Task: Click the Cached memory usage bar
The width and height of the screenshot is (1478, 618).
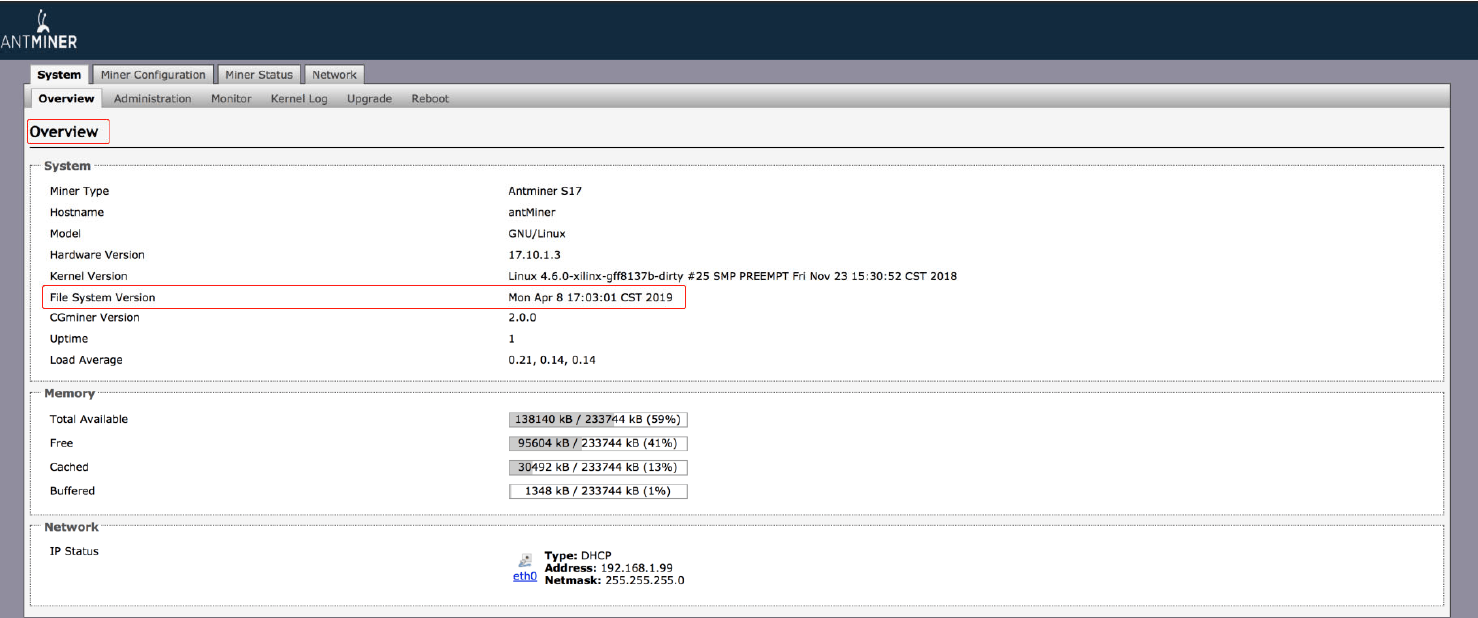Action: (x=598, y=467)
